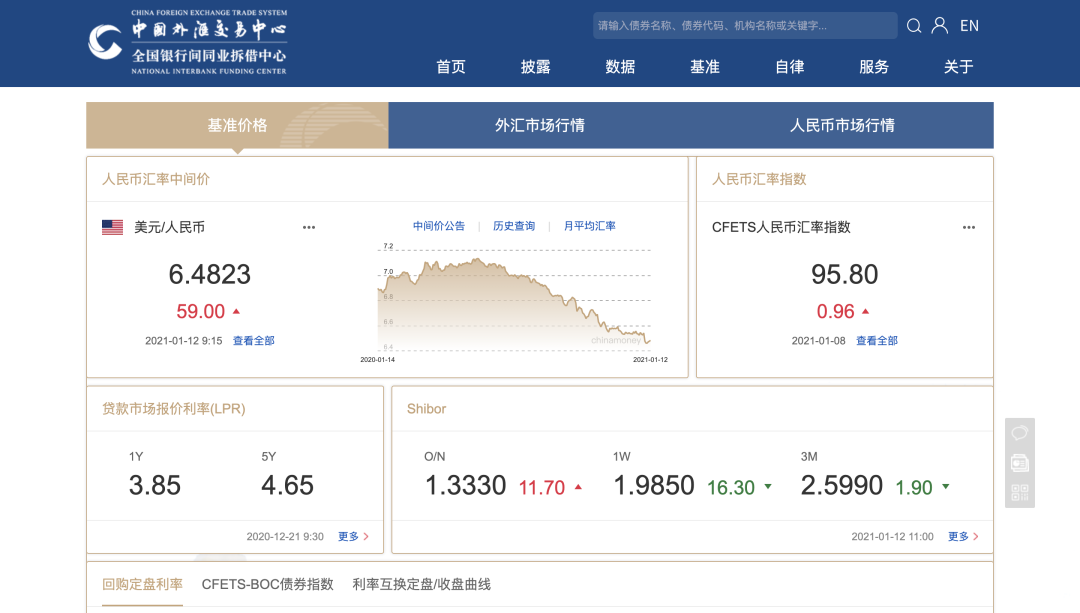Screen dimensions: 1080x613
Task: Switch to the CFETS-BOC债券指数 tab
Action: click(268, 584)
